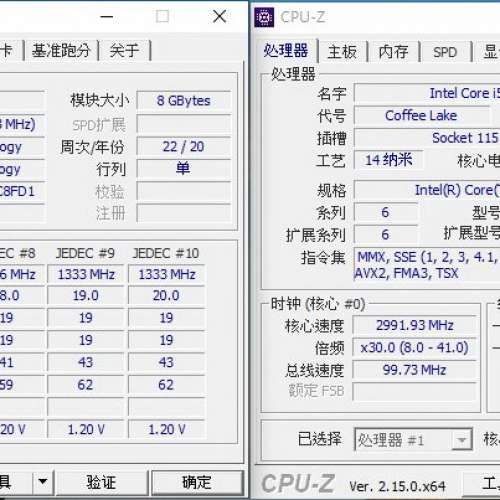The height and width of the screenshot is (500, 500).
Task: Click the 验证 button
Action: tap(101, 482)
